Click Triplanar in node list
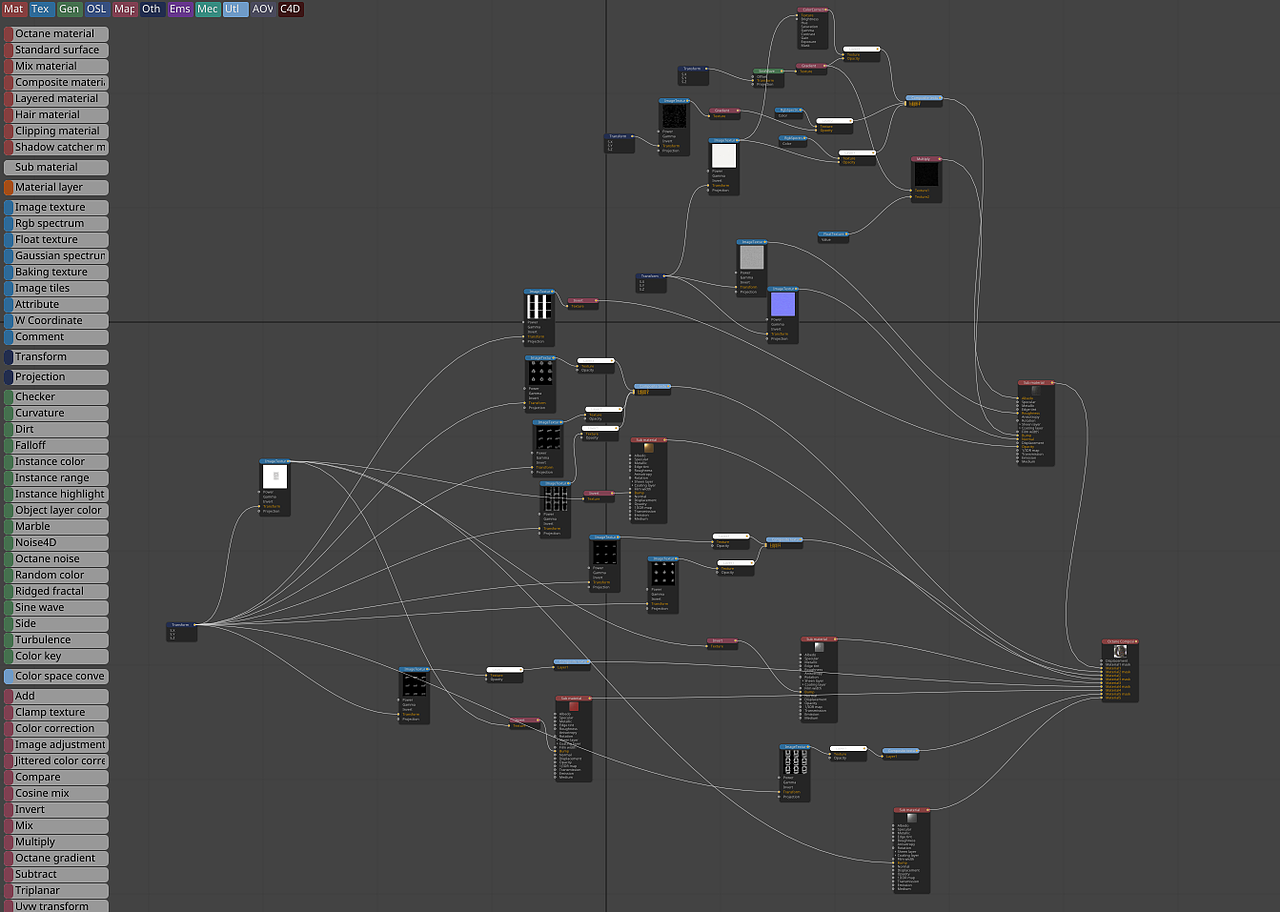 [56, 890]
